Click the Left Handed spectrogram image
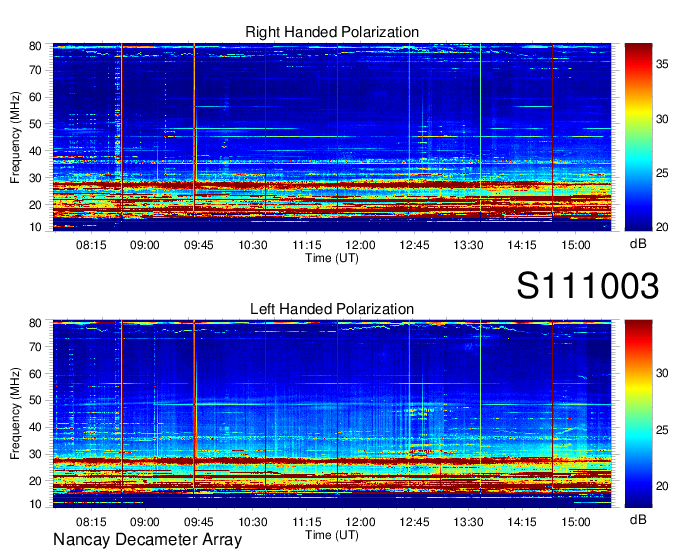Viewport: 680px width, 552px height. [x=332, y=414]
